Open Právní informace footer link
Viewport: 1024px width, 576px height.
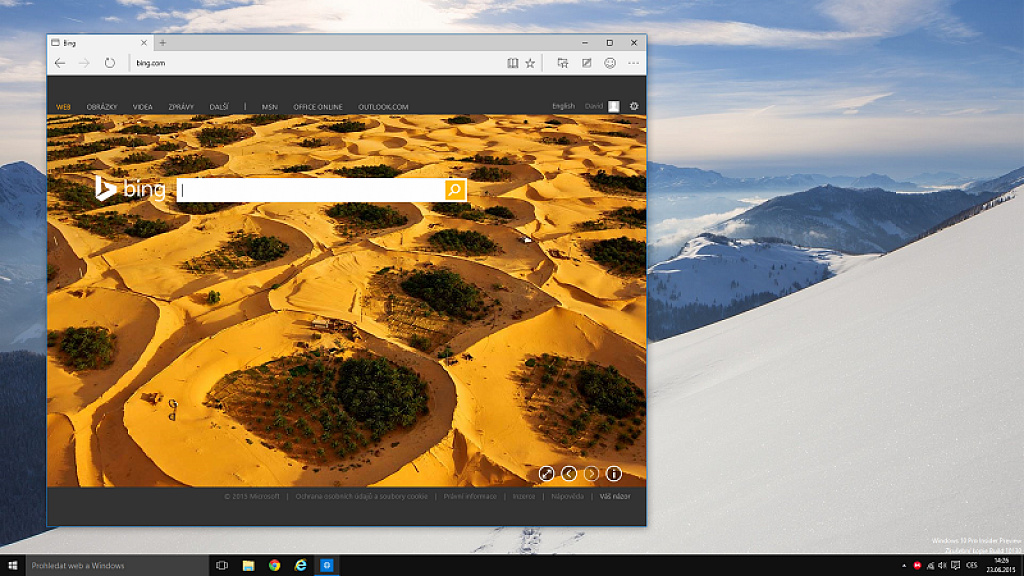pyautogui.click(x=470, y=496)
